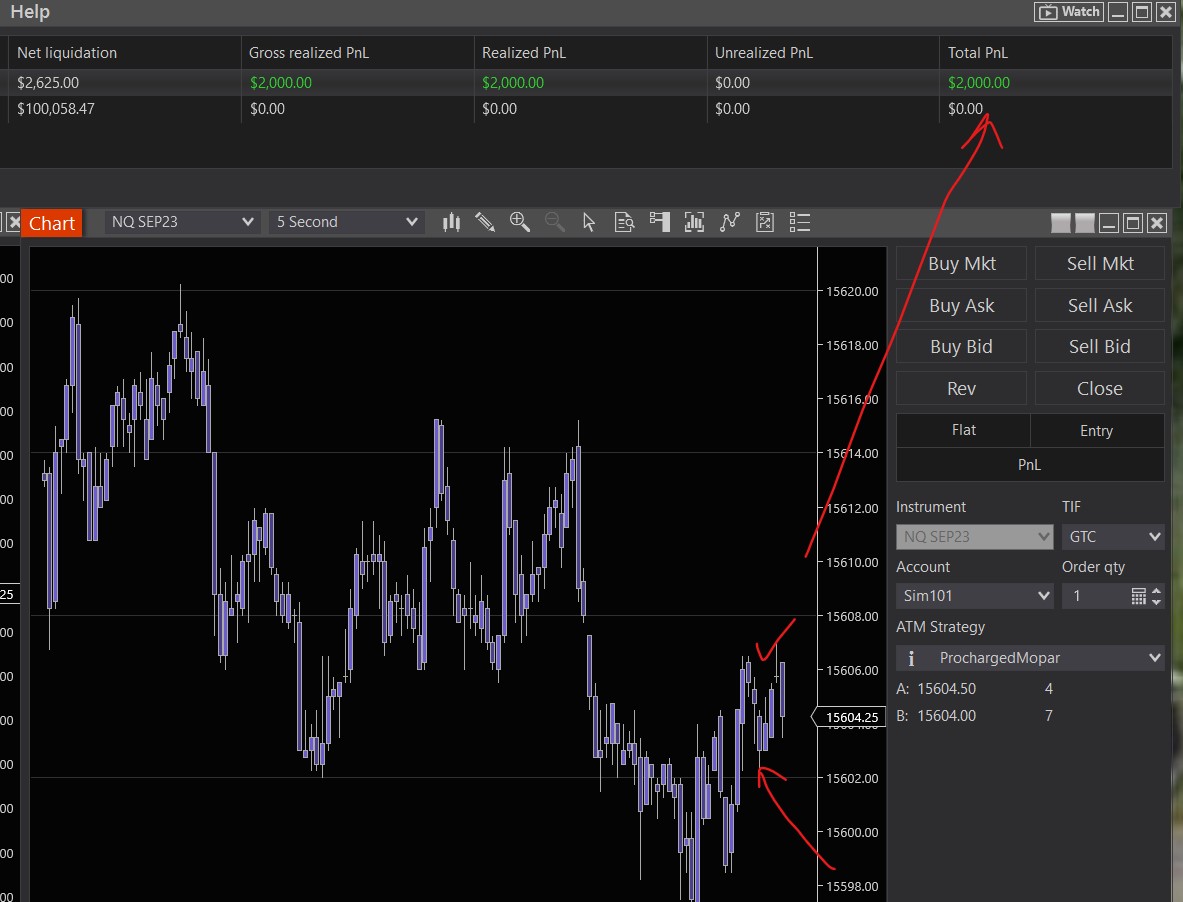This screenshot has height=902, width=1183.
Task: Open the Help menu
Action: pos(30,13)
